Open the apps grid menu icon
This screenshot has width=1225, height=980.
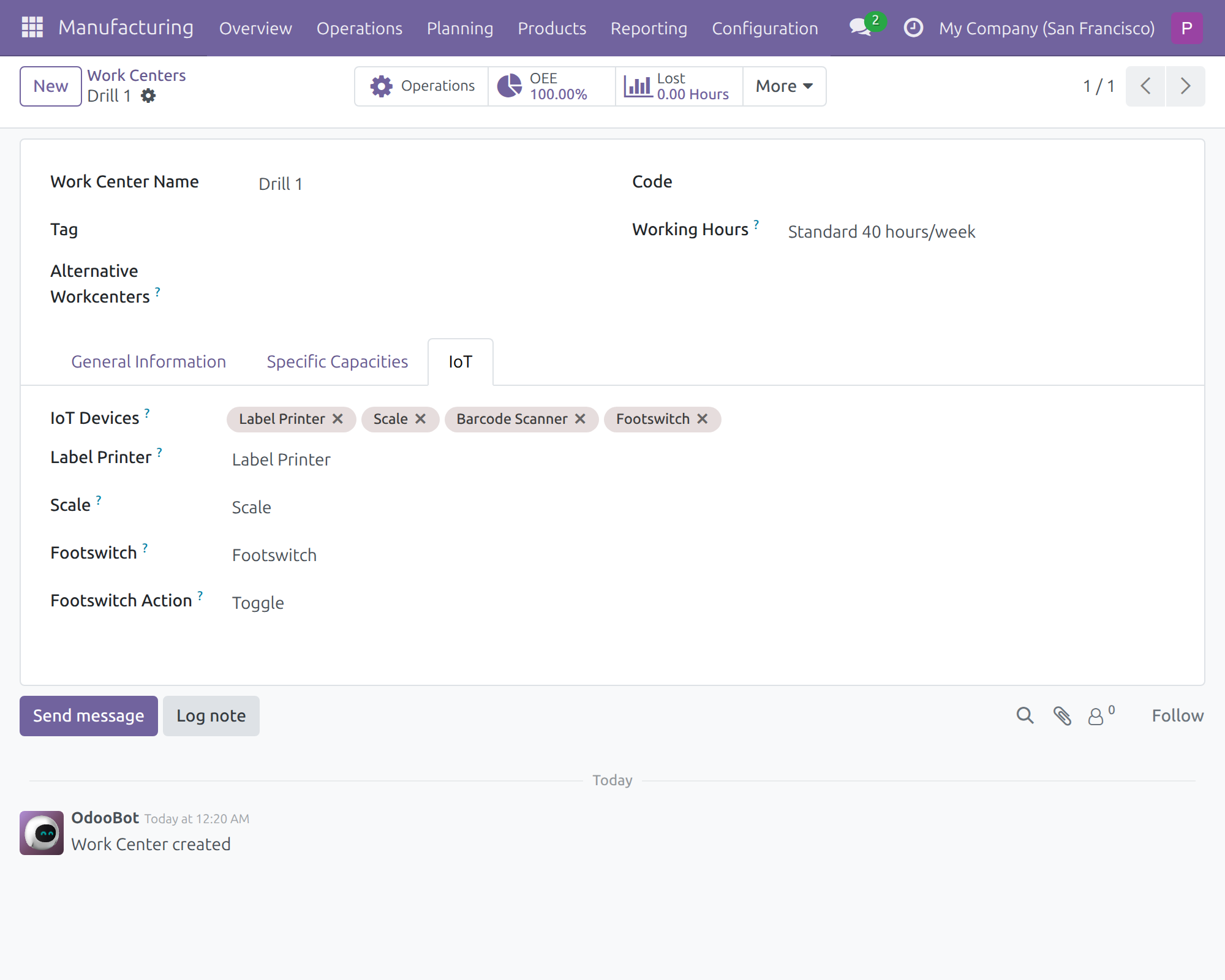pos(32,28)
